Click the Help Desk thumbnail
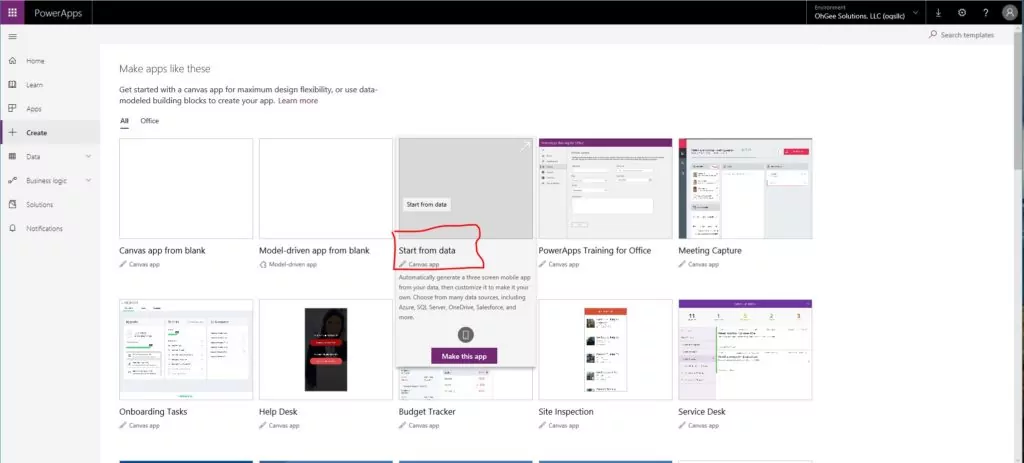This screenshot has height=463, width=1024. point(326,349)
